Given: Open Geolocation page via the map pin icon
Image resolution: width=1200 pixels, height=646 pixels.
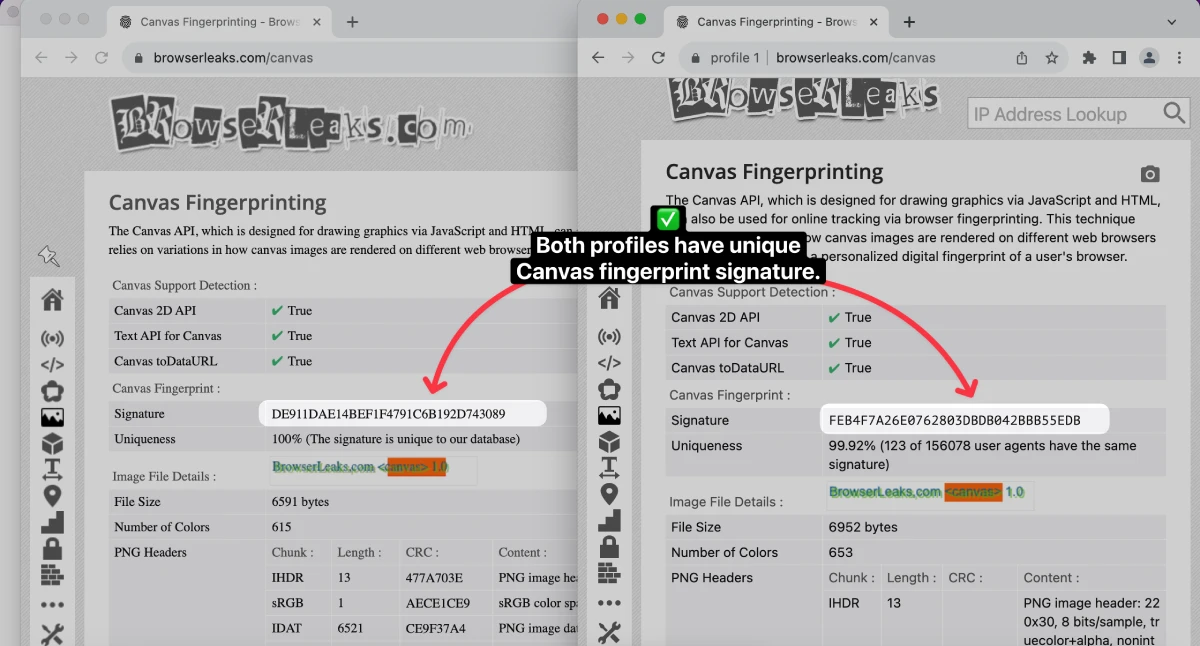Looking at the screenshot, I should click(610, 493).
